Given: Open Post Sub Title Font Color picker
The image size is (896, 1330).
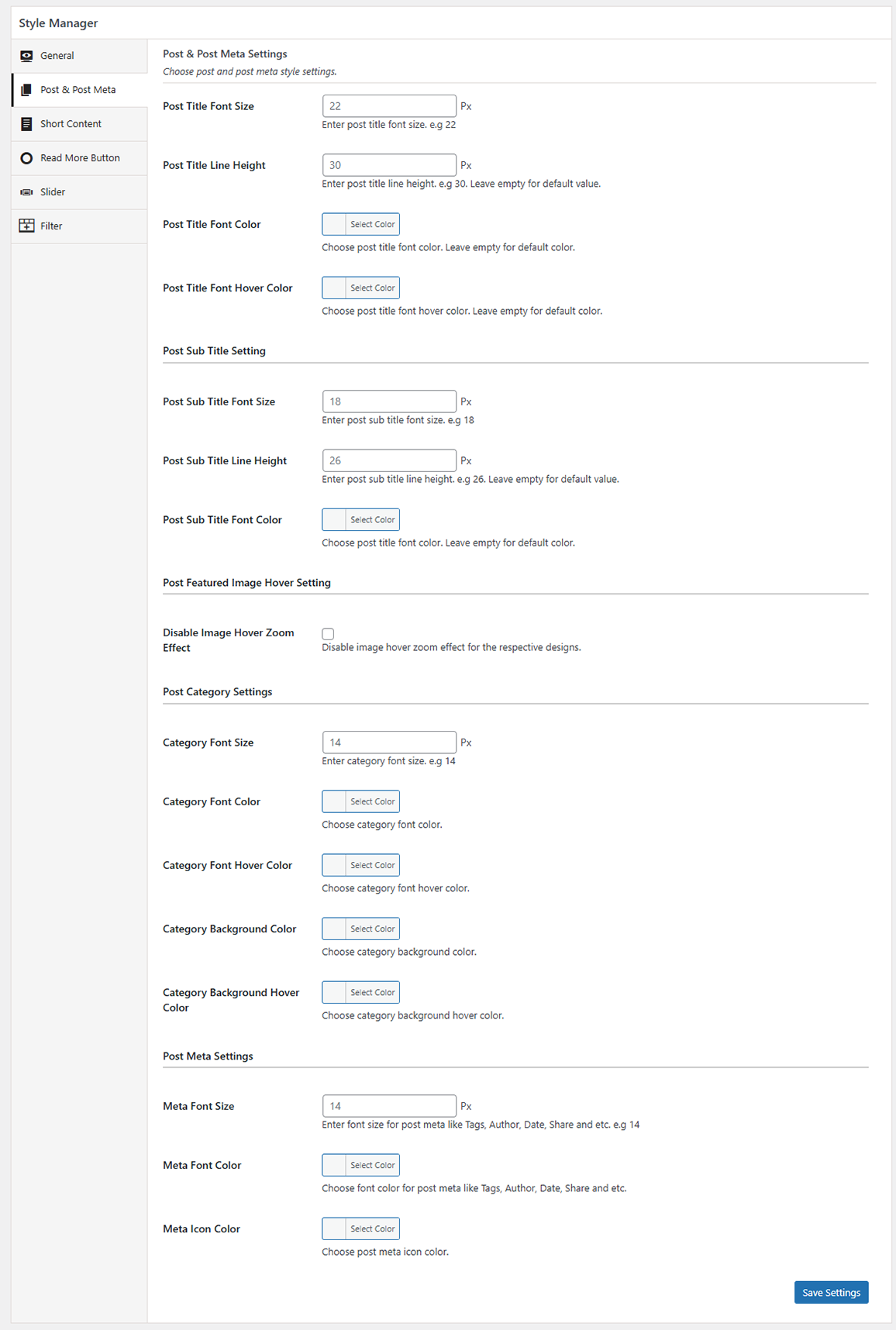Looking at the screenshot, I should point(360,519).
